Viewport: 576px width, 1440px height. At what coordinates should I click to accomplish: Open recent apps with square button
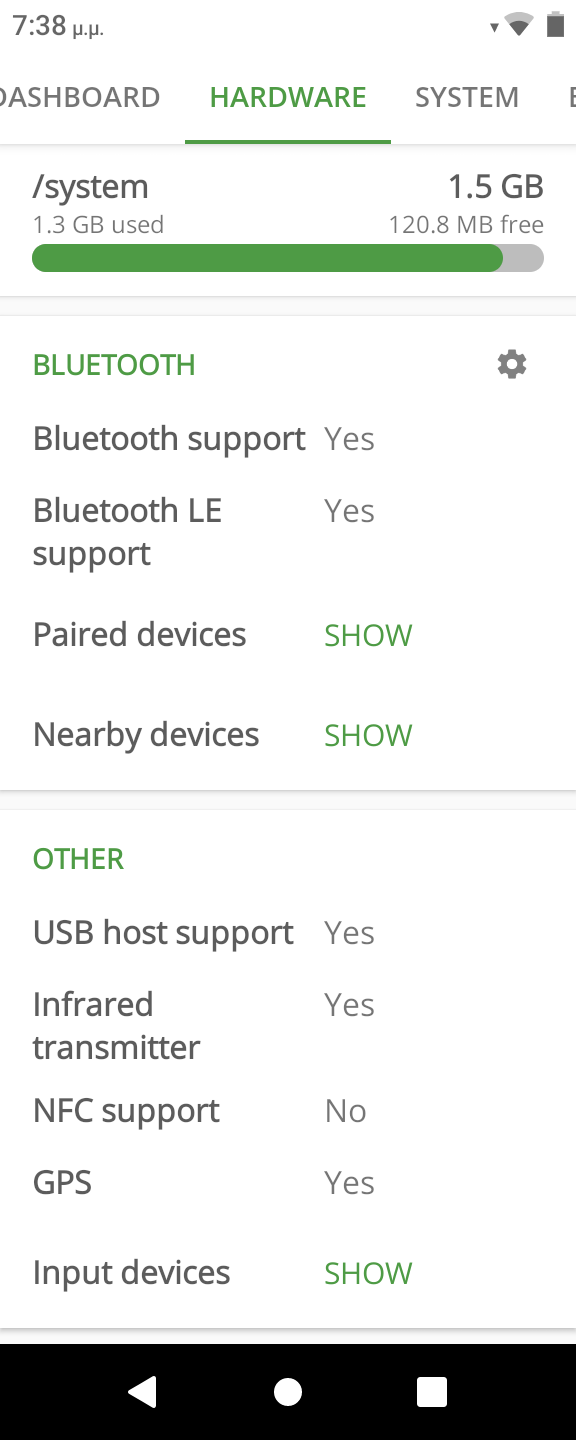[x=432, y=1391]
